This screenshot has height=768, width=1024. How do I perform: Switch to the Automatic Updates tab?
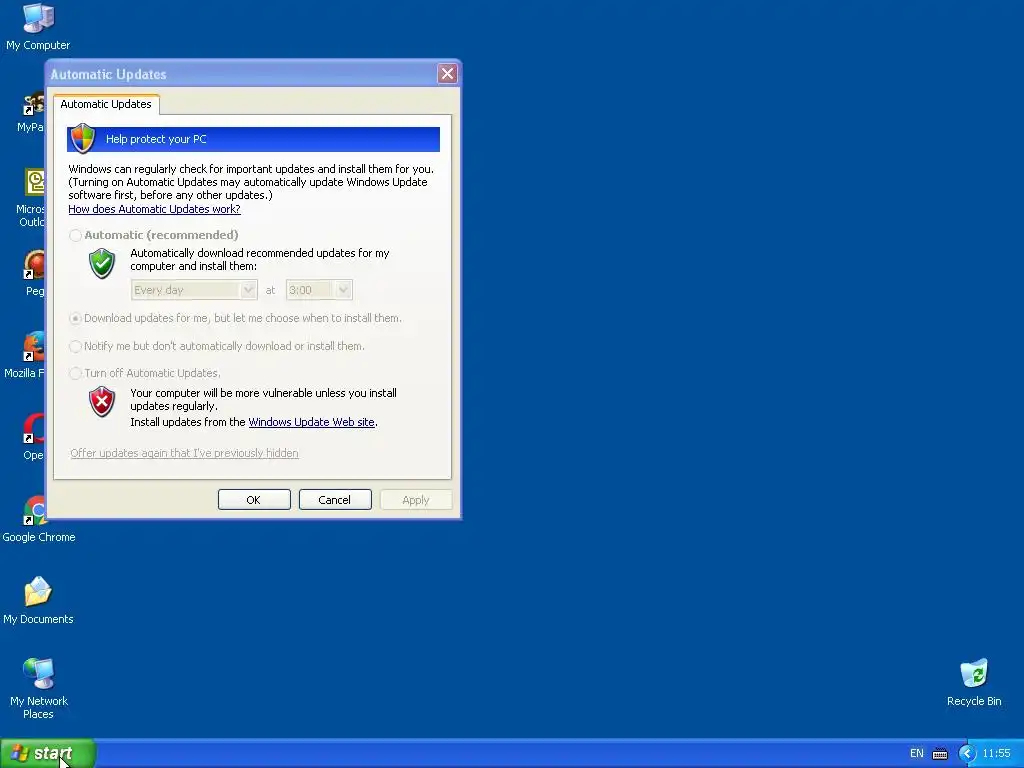106,104
